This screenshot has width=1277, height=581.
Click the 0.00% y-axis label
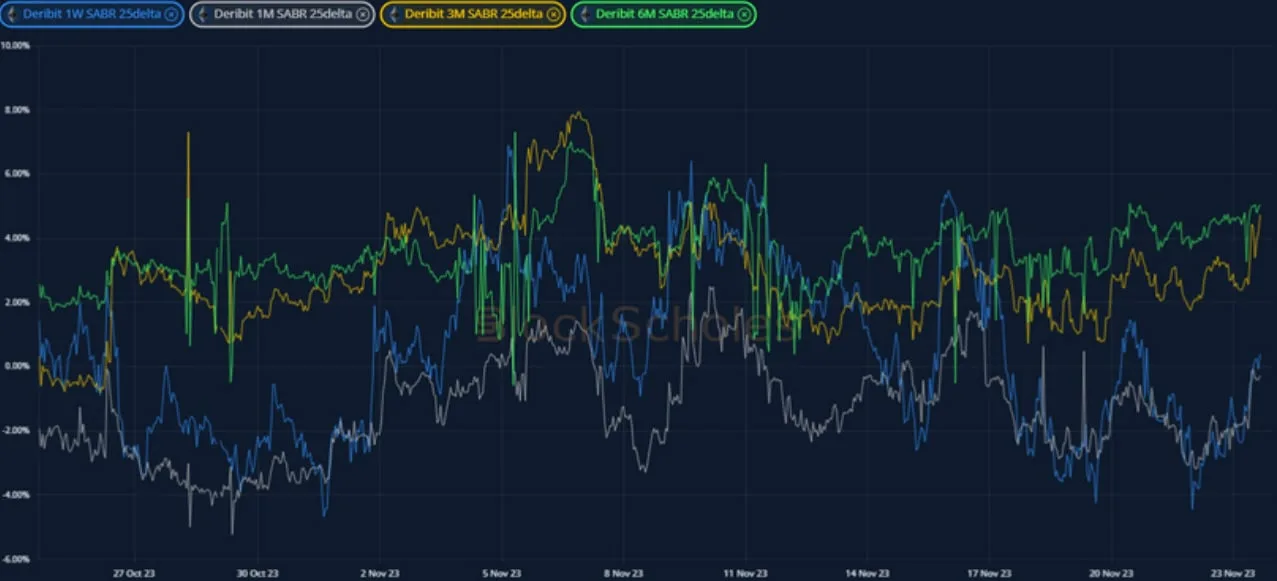[18, 366]
